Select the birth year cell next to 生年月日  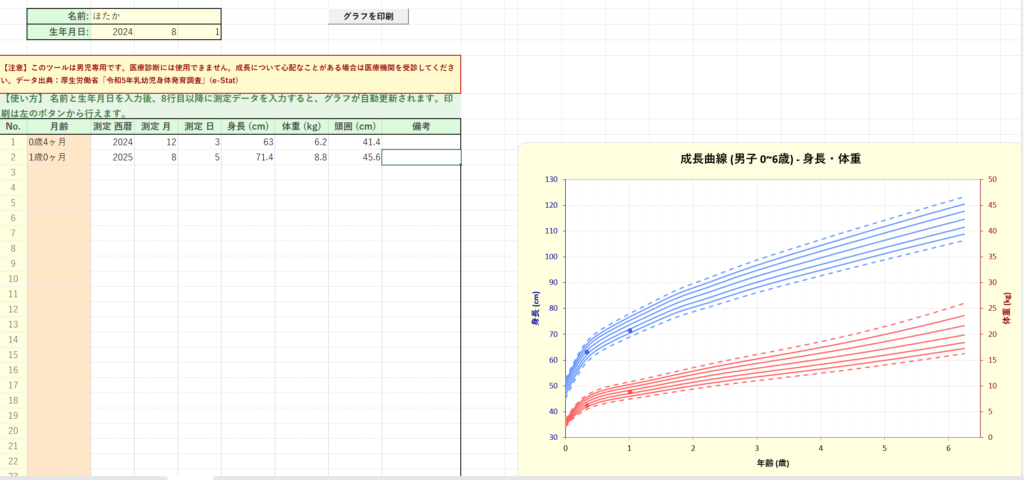(122, 32)
